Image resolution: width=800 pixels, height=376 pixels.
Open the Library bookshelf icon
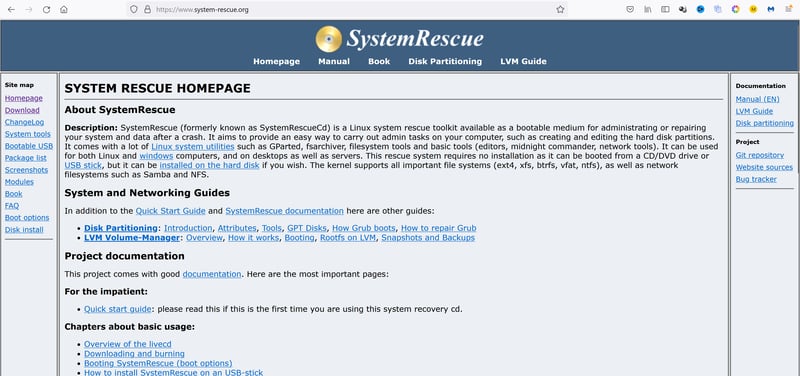coord(648,9)
